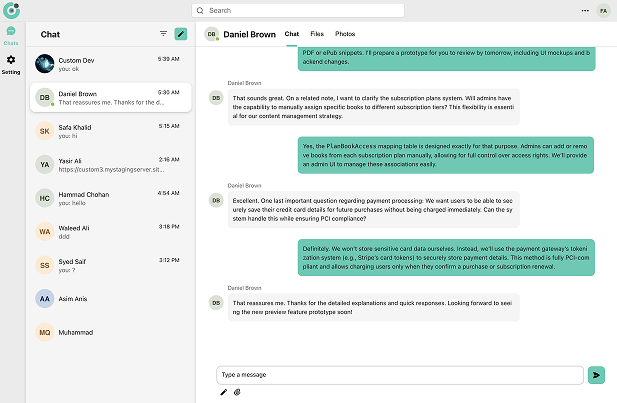Image resolution: width=617 pixels, height=403 pixels.
Task: Open the Chats section in sidebar
Action: point(11,35)
